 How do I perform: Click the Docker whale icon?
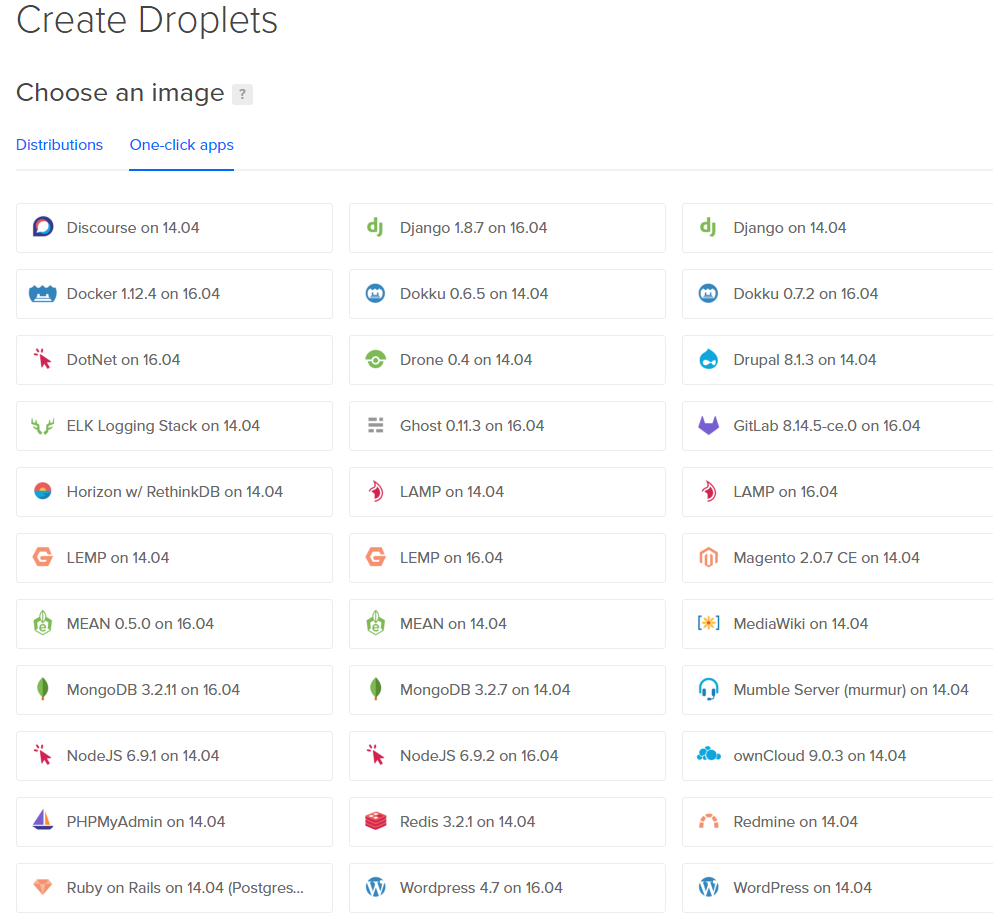click(x=42, y=293)
